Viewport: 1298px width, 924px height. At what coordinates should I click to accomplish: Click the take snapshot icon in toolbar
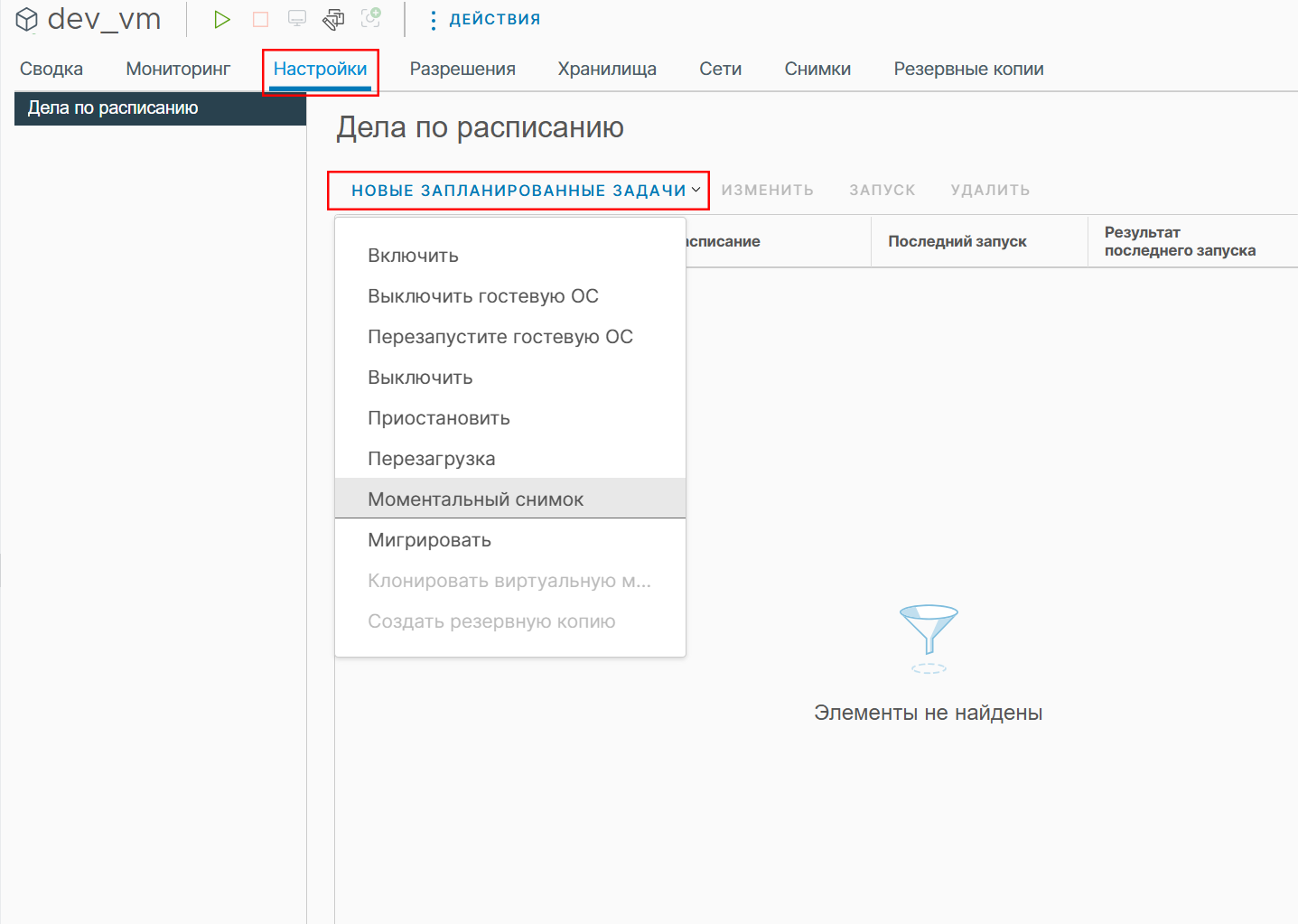371,17
